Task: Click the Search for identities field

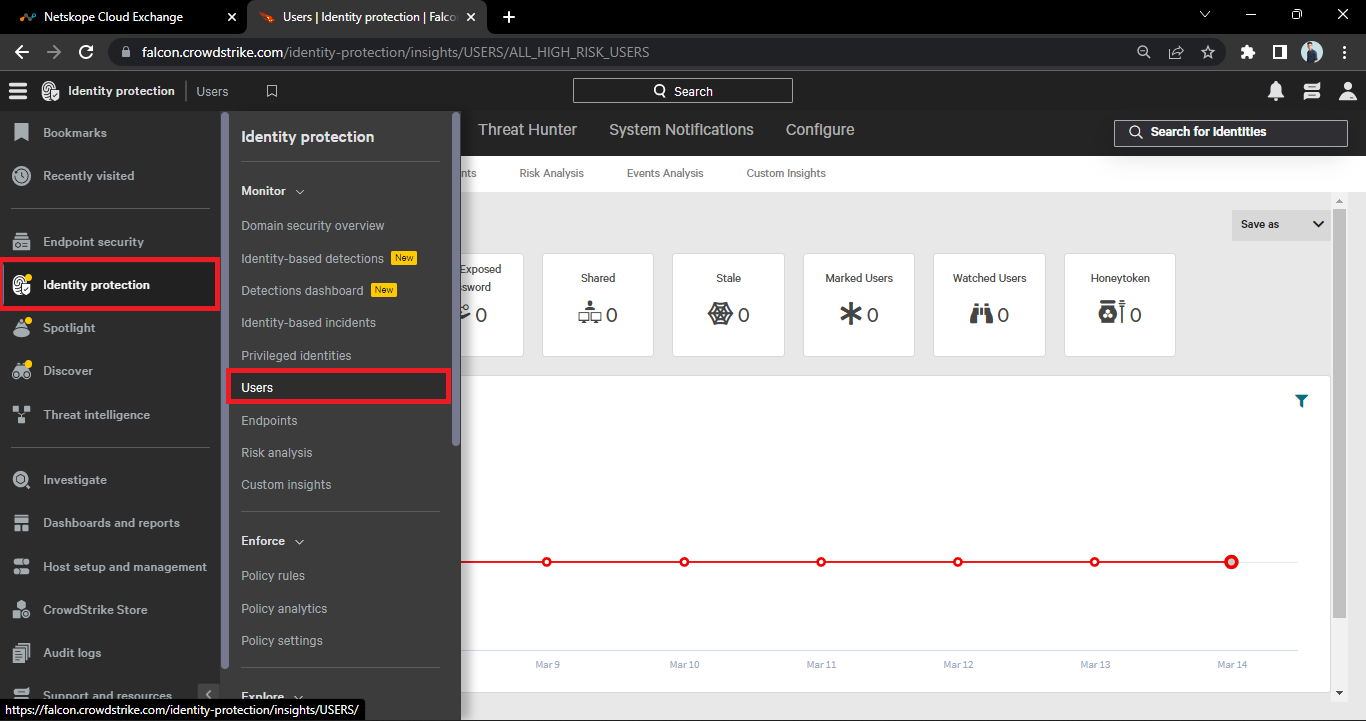Action: [x=1230, y=132]
